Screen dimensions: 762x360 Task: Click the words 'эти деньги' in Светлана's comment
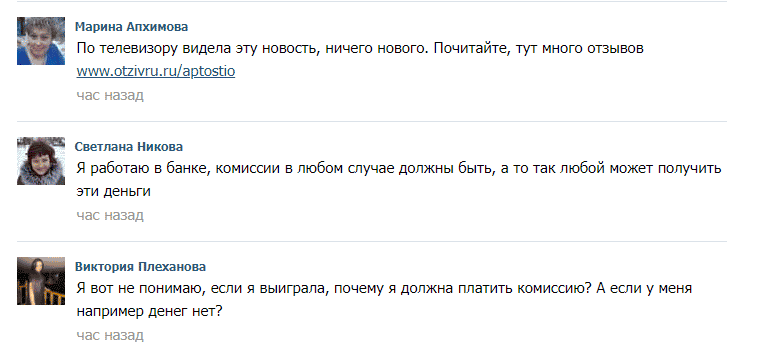[x=114, y=191]
